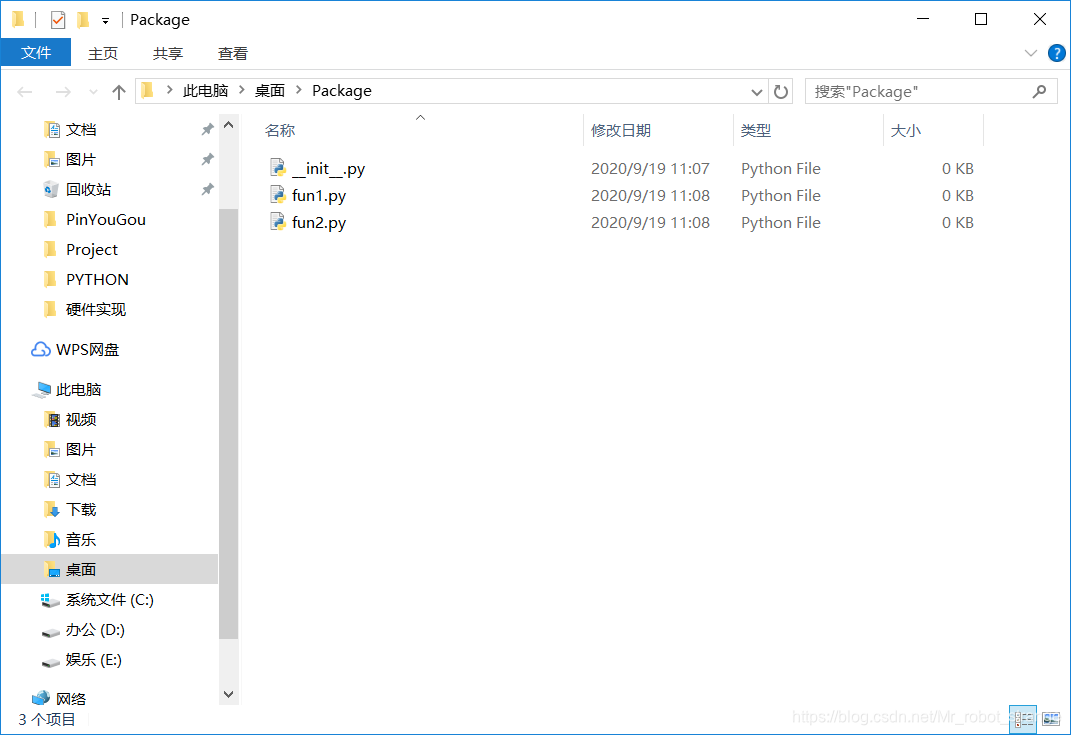Open pinned 图片 in quick access

tap(81, 159)
